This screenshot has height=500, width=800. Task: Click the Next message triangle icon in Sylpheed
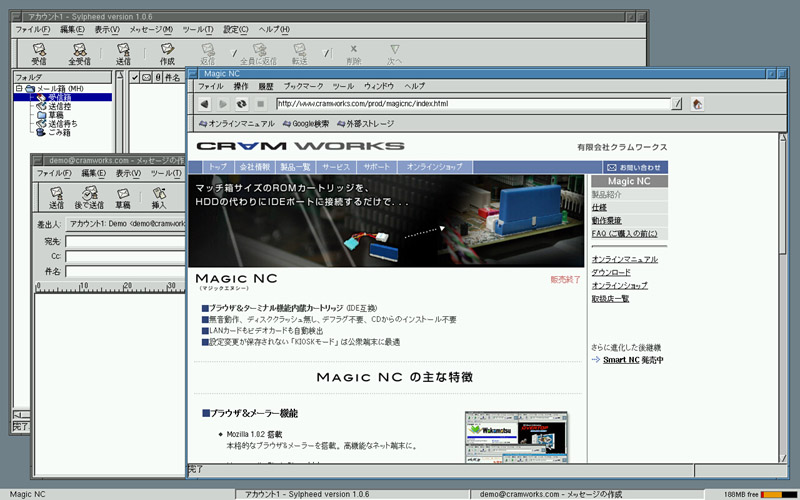pos(394,54)
